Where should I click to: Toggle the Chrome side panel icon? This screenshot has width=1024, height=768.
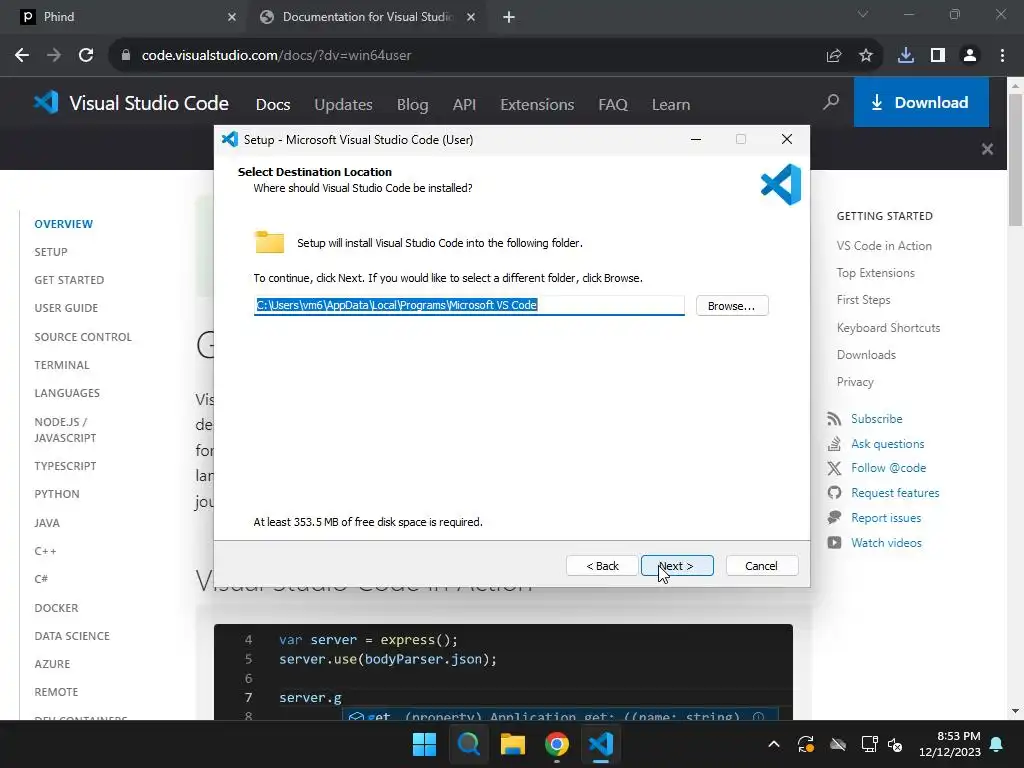938,56
